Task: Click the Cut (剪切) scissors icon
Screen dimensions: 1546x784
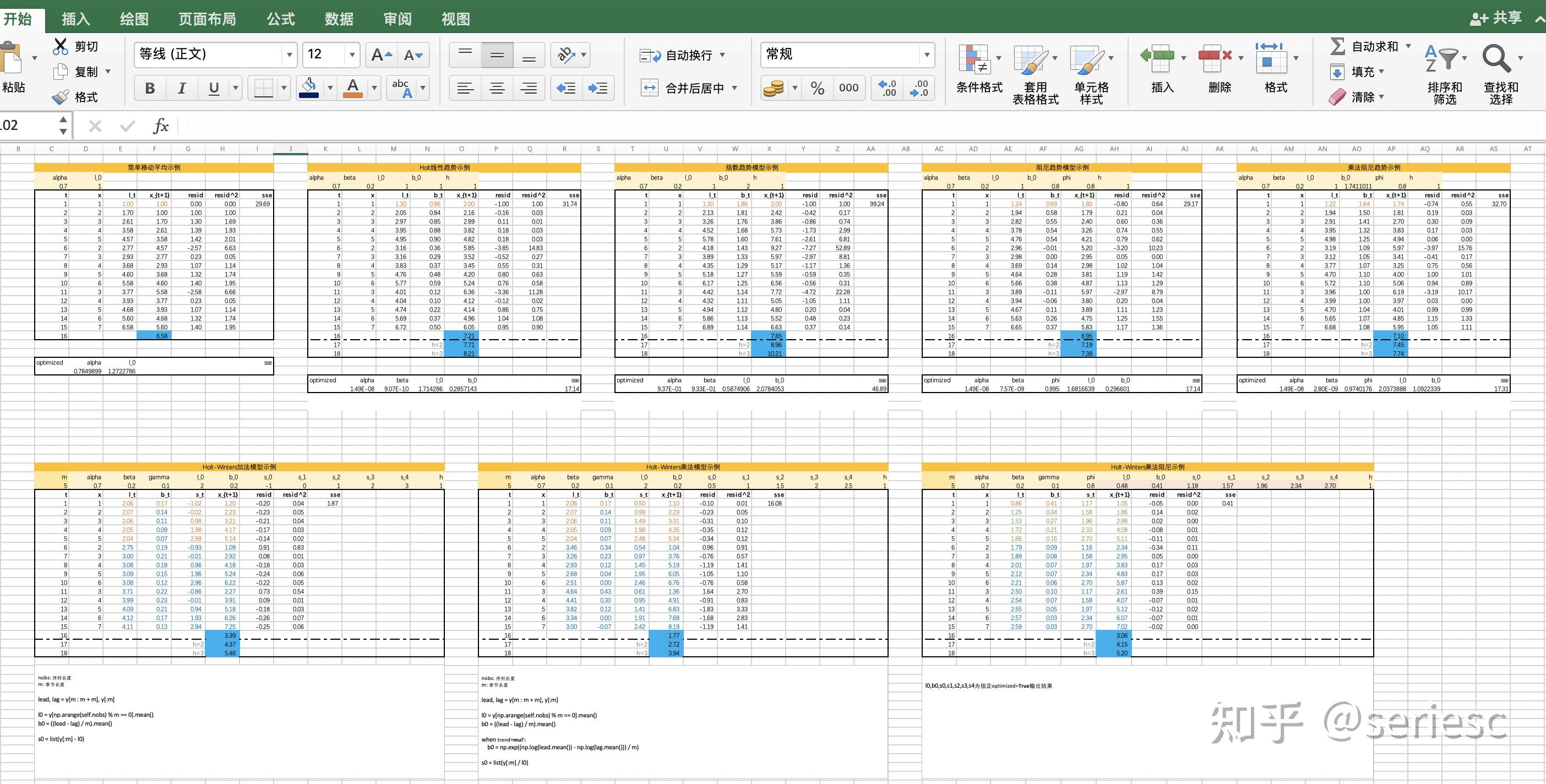Action: pos(61,46)
